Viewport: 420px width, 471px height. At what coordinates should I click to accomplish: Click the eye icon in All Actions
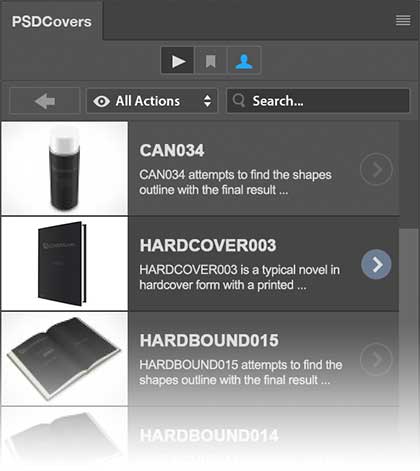pyautogui.click(x=101, y=101)
